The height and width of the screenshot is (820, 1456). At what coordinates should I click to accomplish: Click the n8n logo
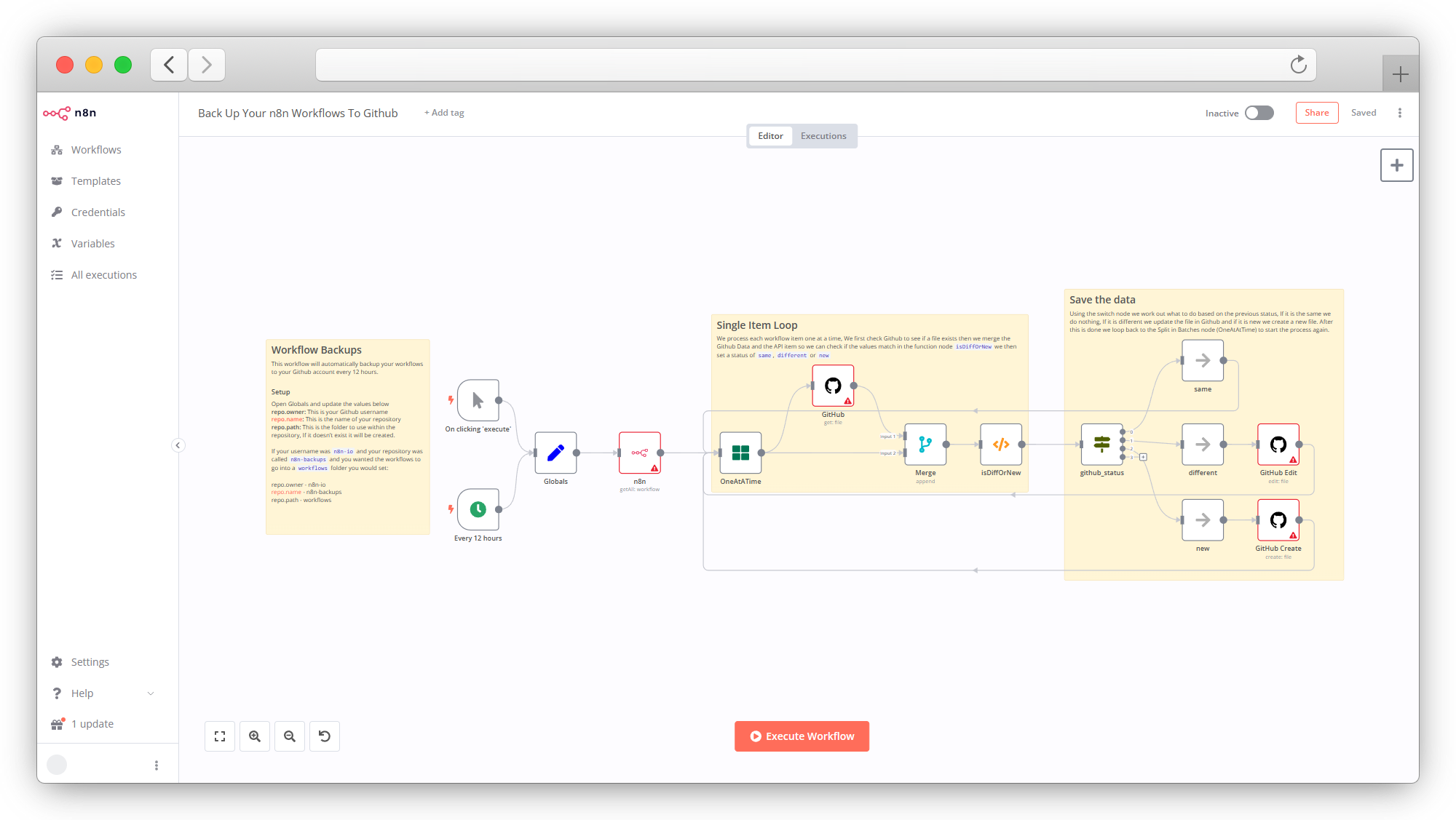click(x=70, y=113)
